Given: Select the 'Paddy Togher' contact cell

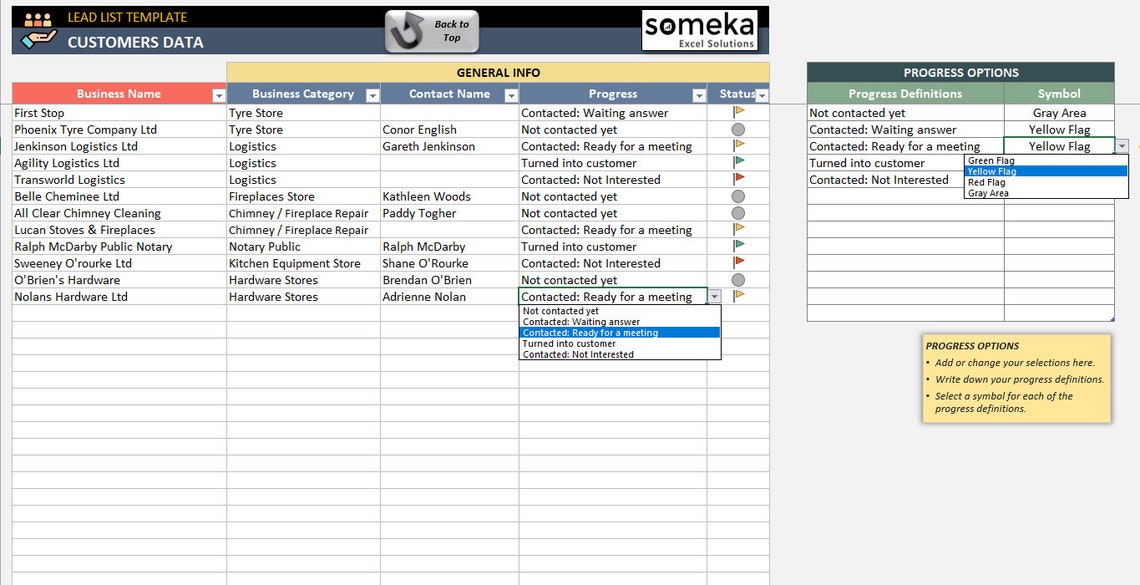Looking at the screenshot, I should point(449,213).
